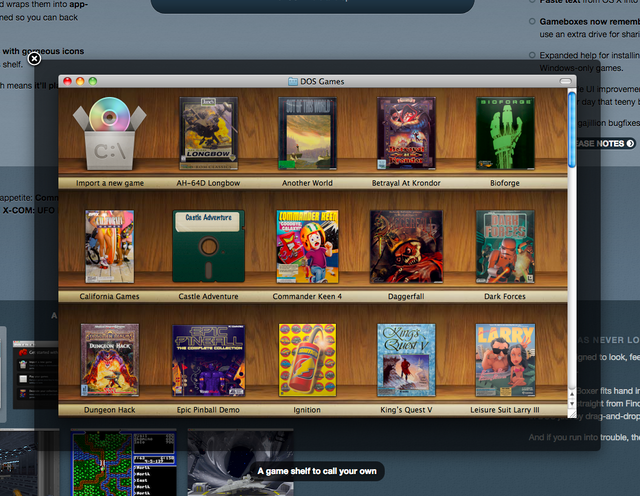Select the Ignition game cover
The image size is (640, 496).
pos(307,360)
